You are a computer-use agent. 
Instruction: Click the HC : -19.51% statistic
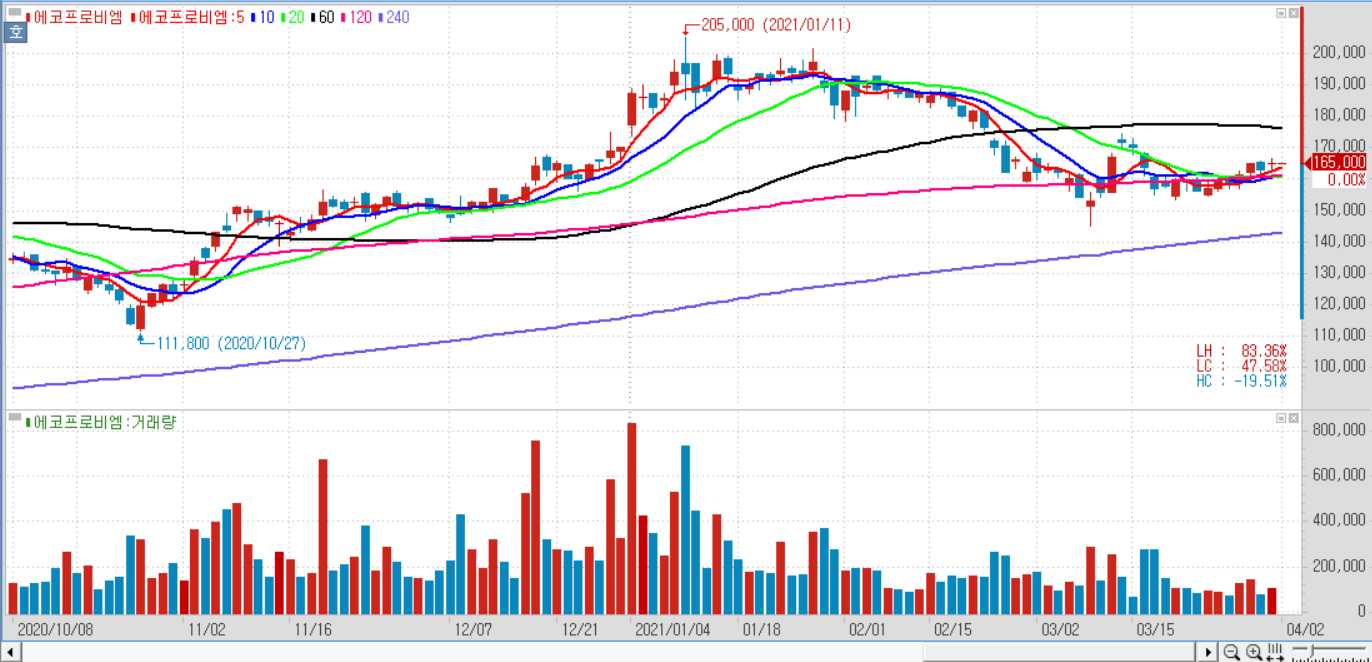coord(1241,381)
